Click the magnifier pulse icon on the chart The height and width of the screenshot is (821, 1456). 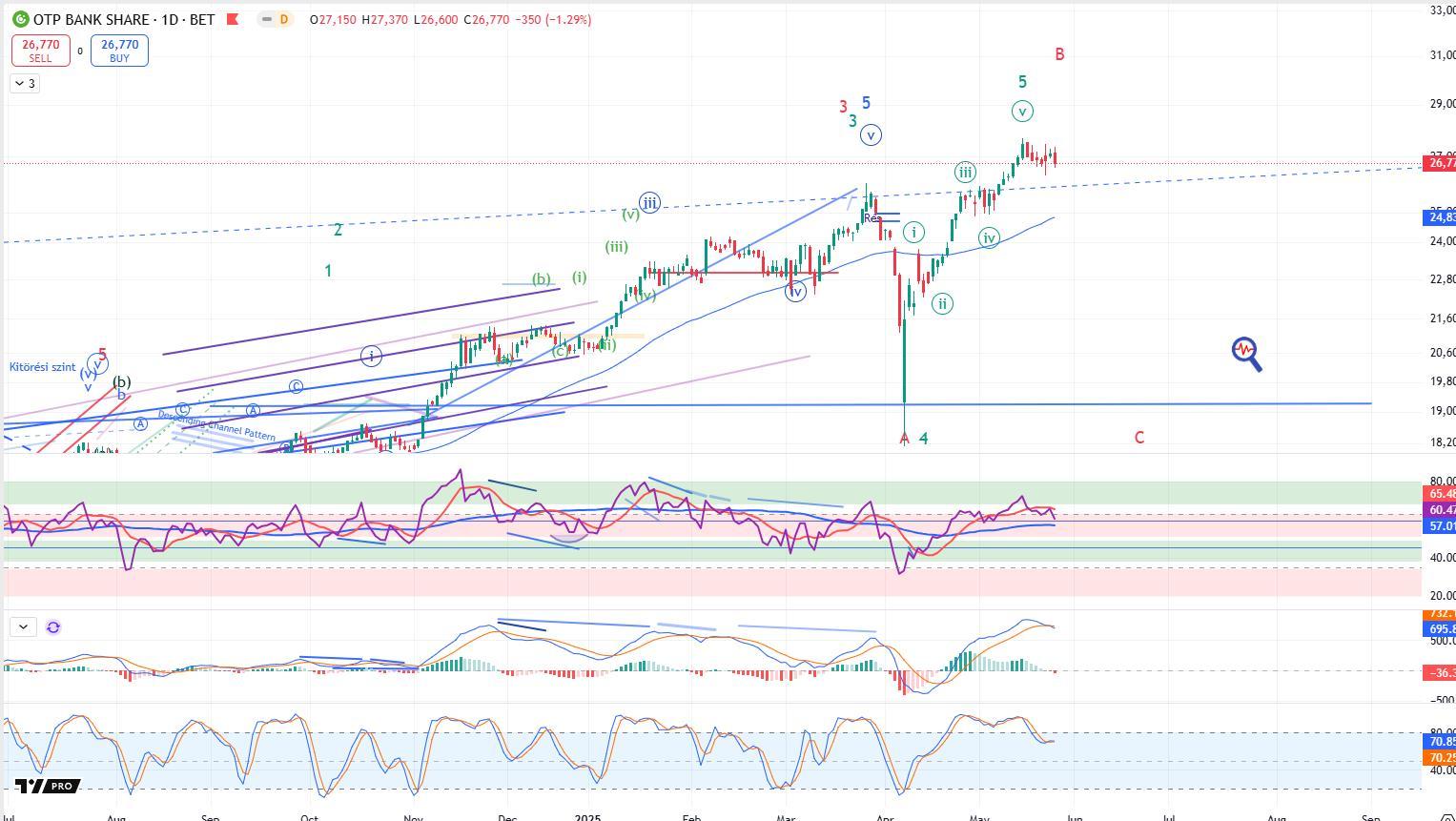(1246, 354)
